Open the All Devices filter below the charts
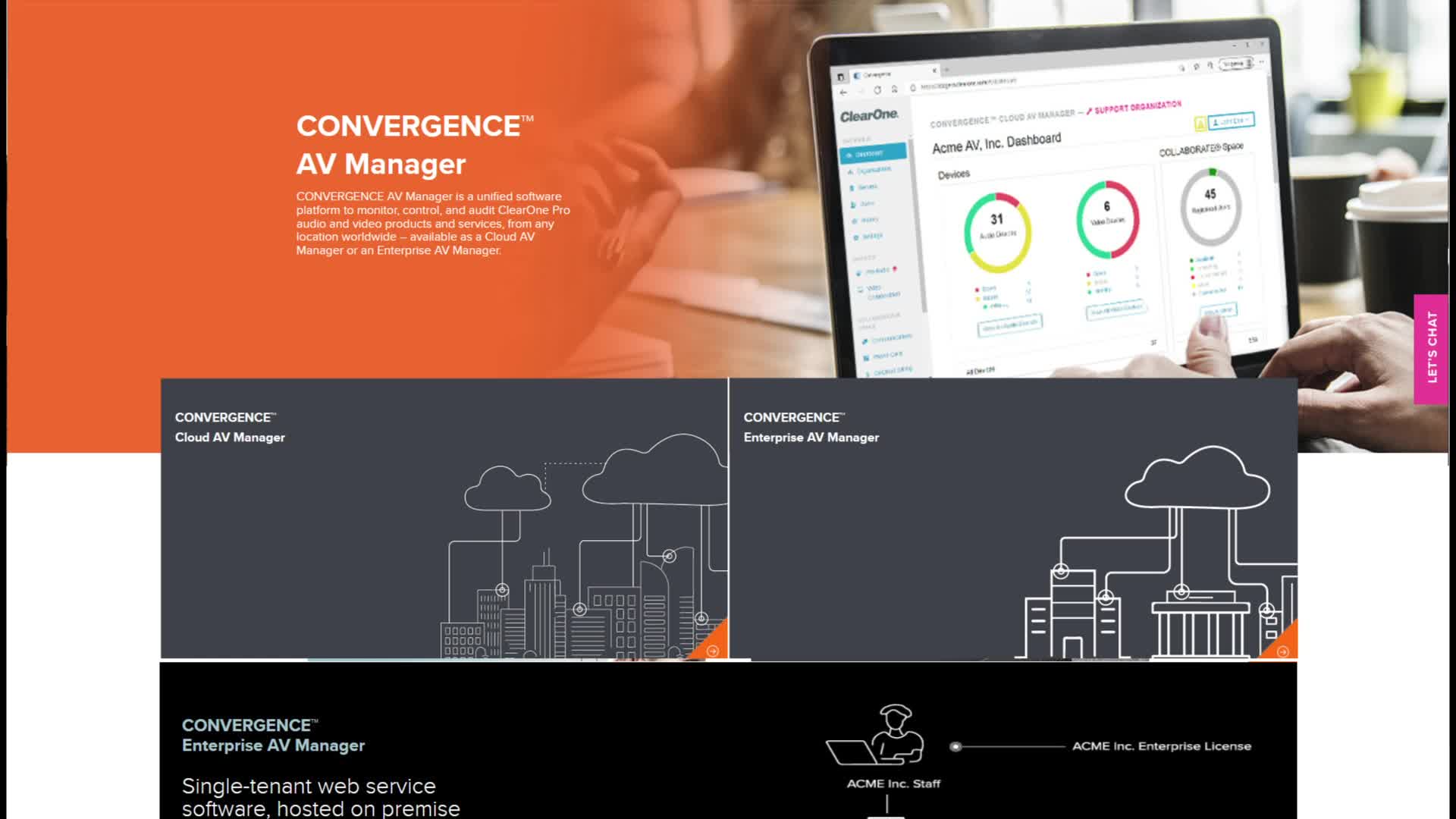This screenshot has height=819, width=1456. click(979, 372)
